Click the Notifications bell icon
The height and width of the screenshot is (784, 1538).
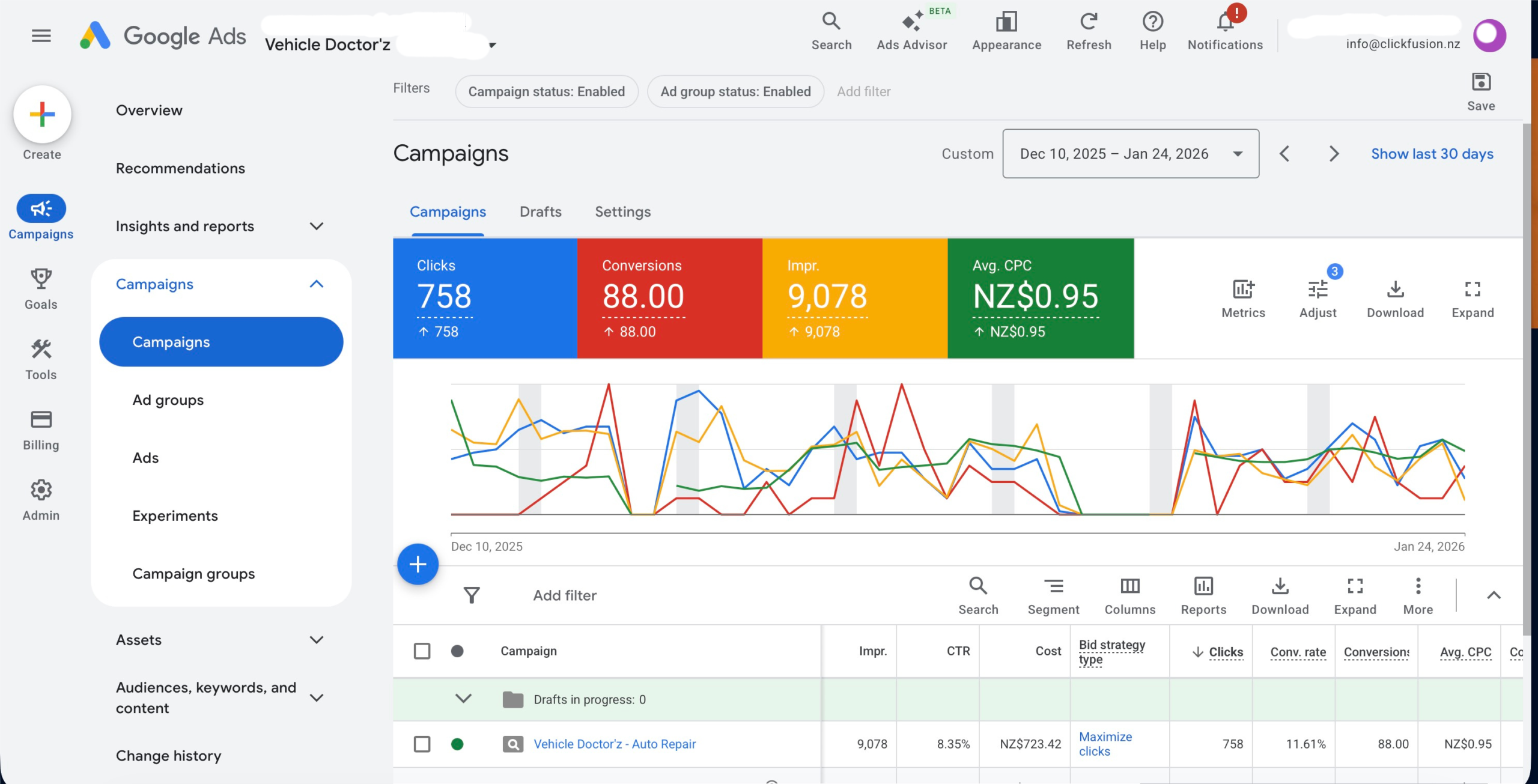coord(1225,23)
